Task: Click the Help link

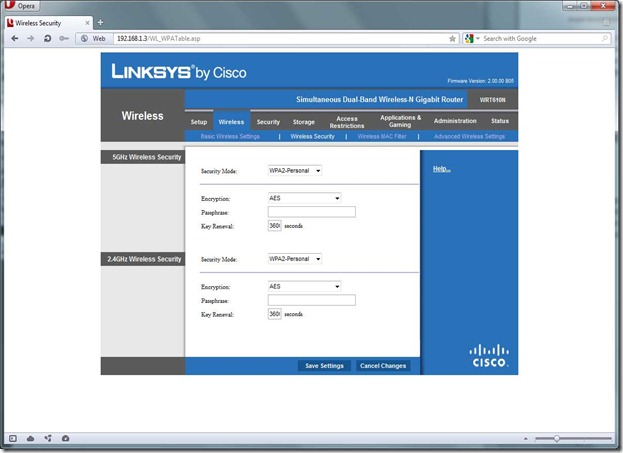Action: [441, 169]
